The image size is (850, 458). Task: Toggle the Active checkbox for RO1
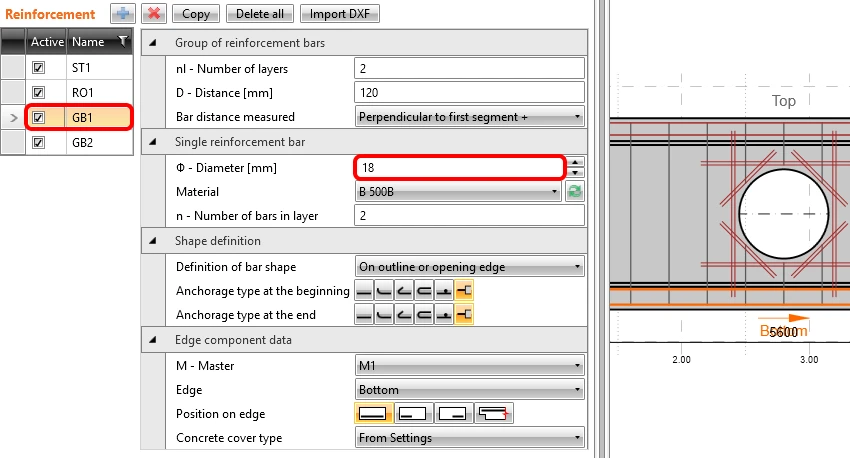tap(38, 93)
